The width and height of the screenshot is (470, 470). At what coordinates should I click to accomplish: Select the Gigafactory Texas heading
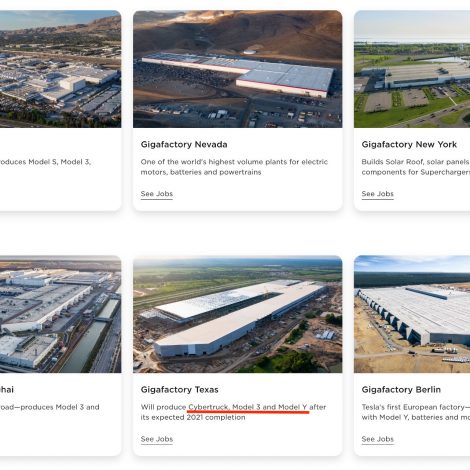(x=180, y=390)
